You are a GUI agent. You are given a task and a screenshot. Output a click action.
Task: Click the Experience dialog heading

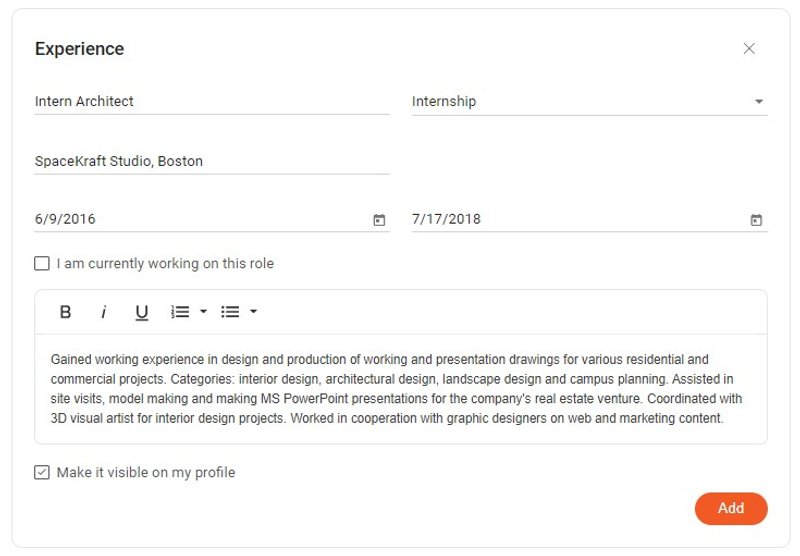79,49
